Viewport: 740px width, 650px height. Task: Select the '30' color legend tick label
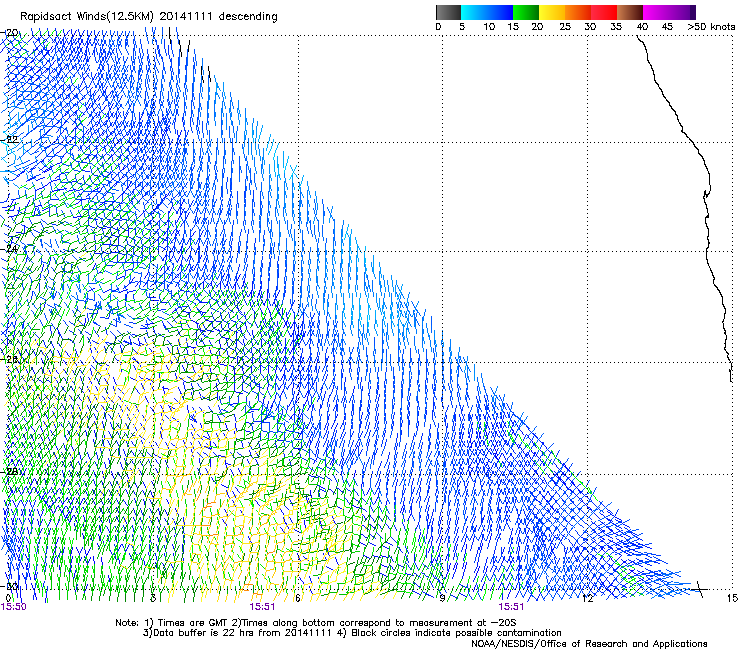[x=590, y=27]
